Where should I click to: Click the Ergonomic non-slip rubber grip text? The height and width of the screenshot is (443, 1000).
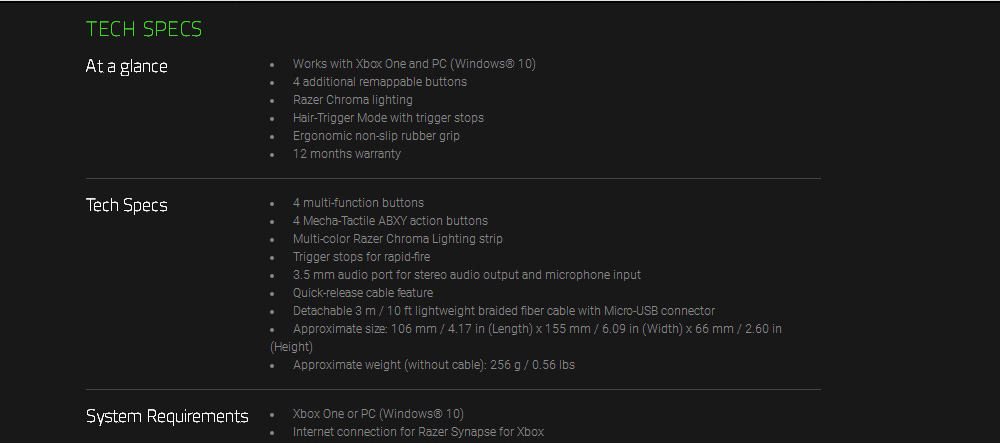[376, 136]
